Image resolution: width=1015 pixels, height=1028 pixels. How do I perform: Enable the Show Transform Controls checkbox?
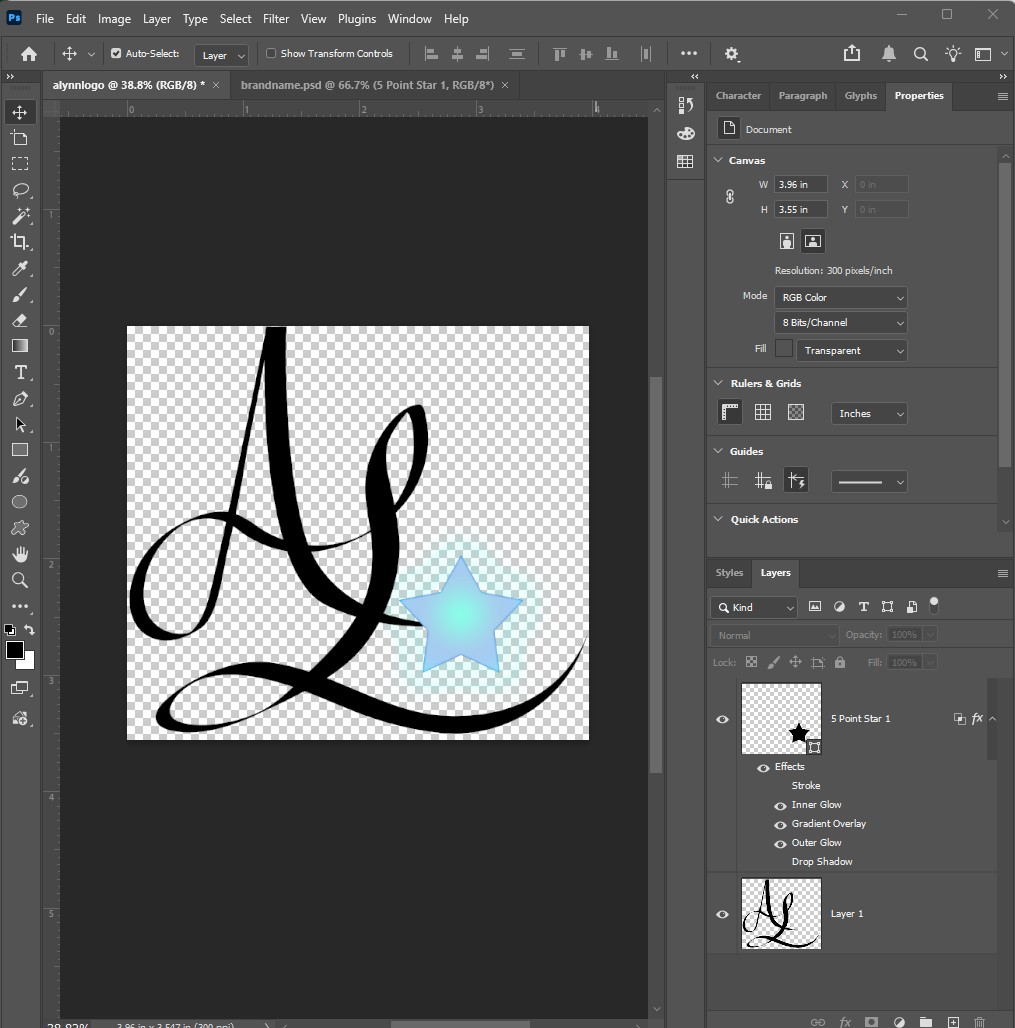[270, 53]
